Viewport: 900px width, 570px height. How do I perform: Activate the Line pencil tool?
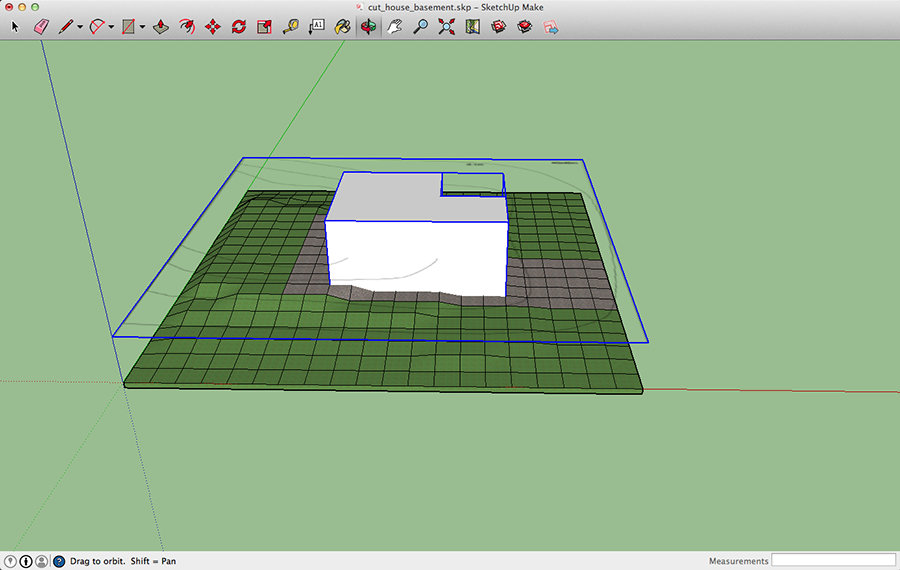[x=65, y=26]
